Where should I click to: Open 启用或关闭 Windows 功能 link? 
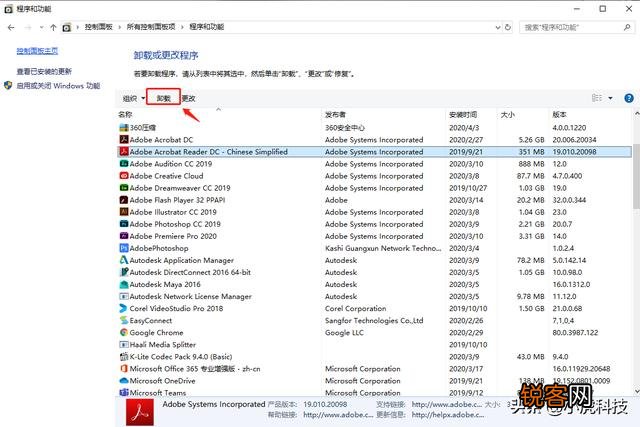(x=58, y=86)
